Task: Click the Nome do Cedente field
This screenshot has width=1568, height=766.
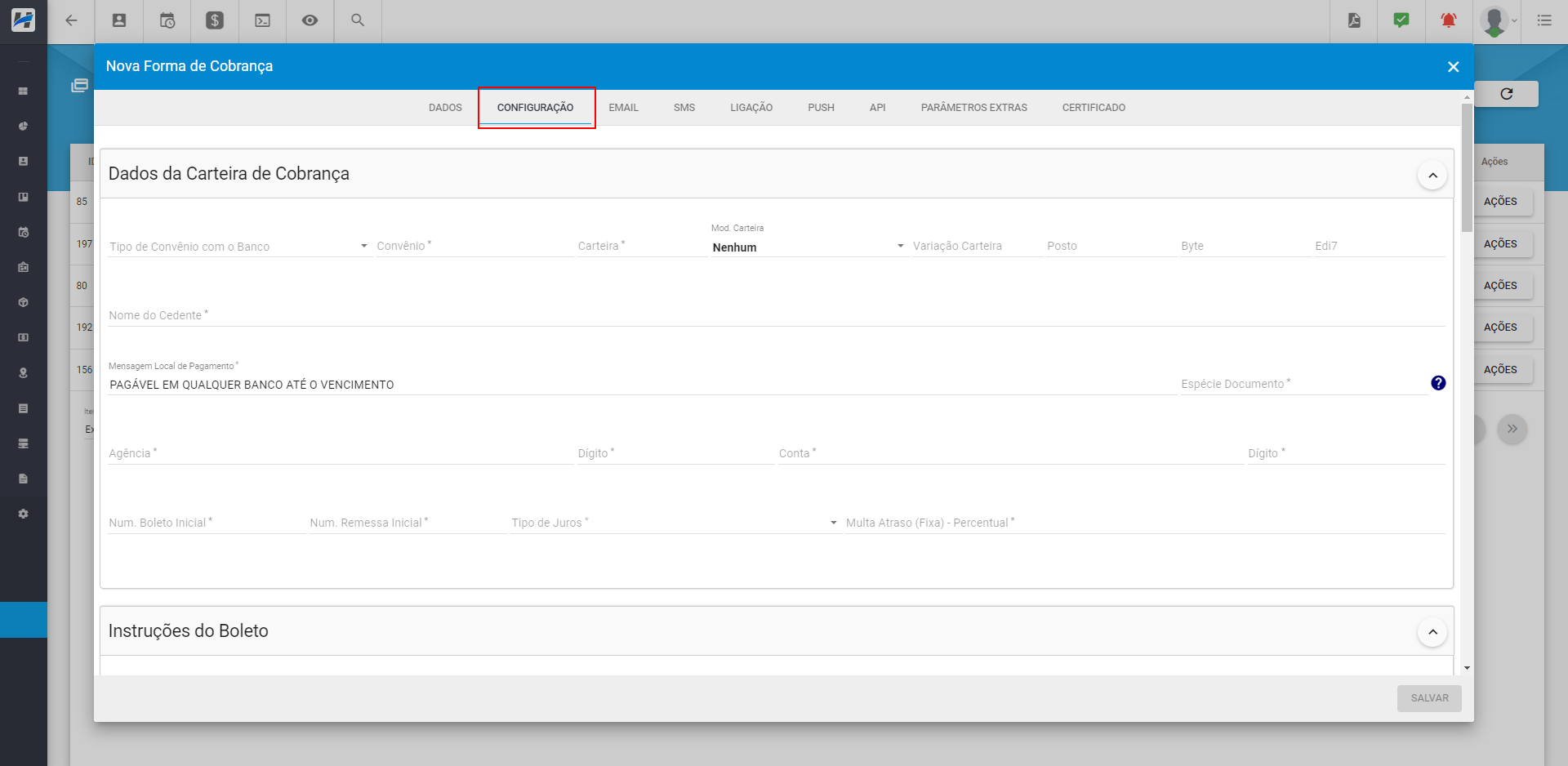Action: point(777,315)
